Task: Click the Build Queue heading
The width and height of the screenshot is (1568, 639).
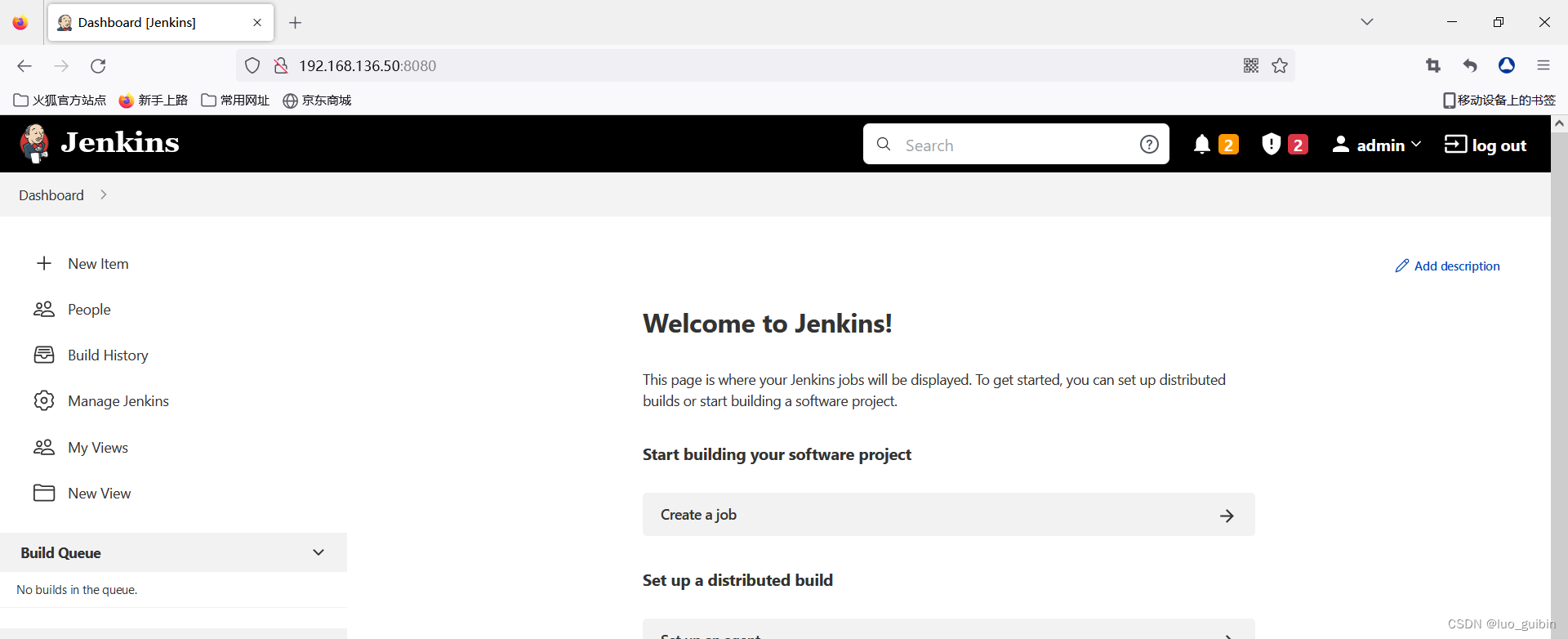Action: point(60,553)
